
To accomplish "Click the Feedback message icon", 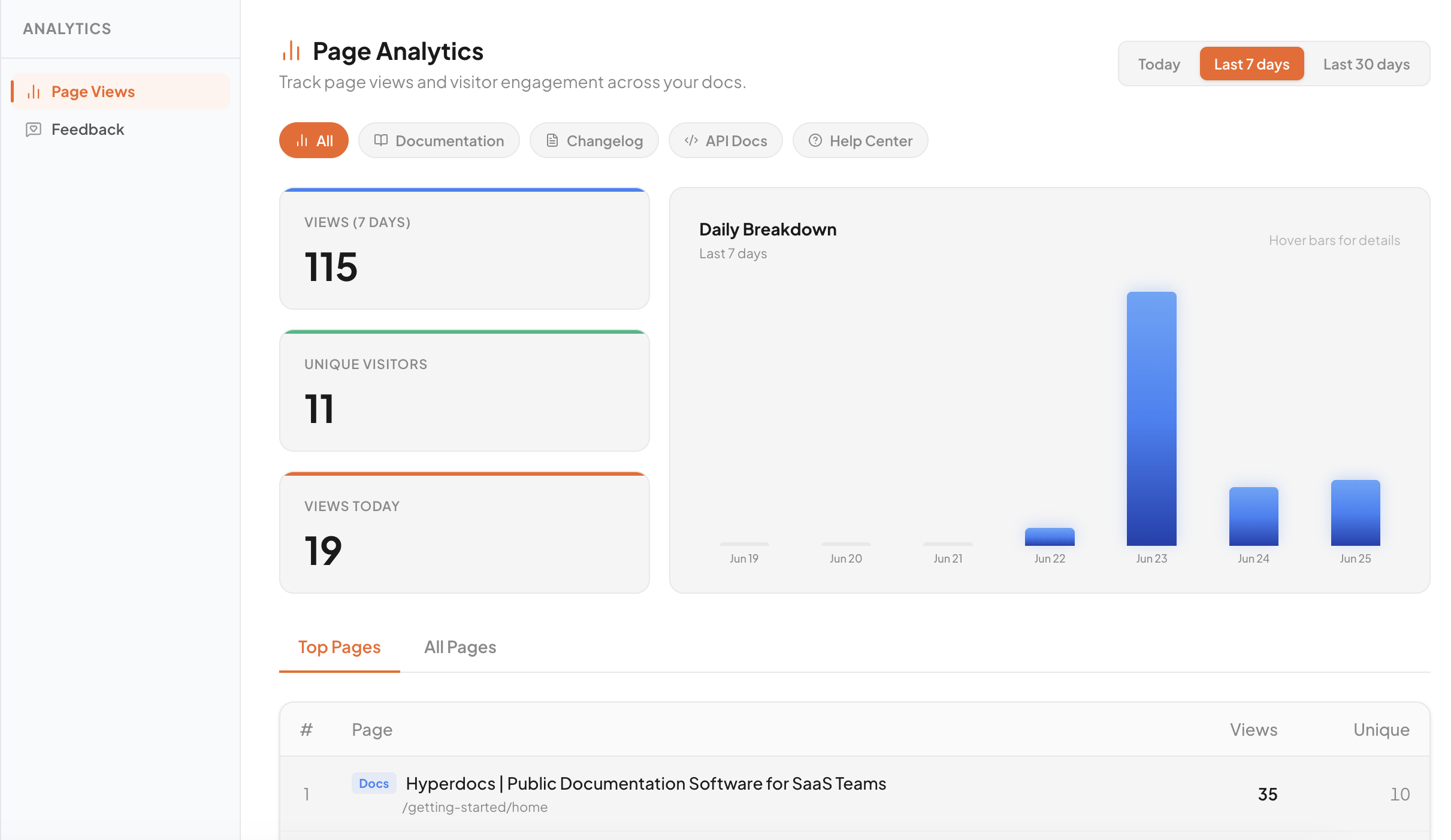I will coord(34,129).
